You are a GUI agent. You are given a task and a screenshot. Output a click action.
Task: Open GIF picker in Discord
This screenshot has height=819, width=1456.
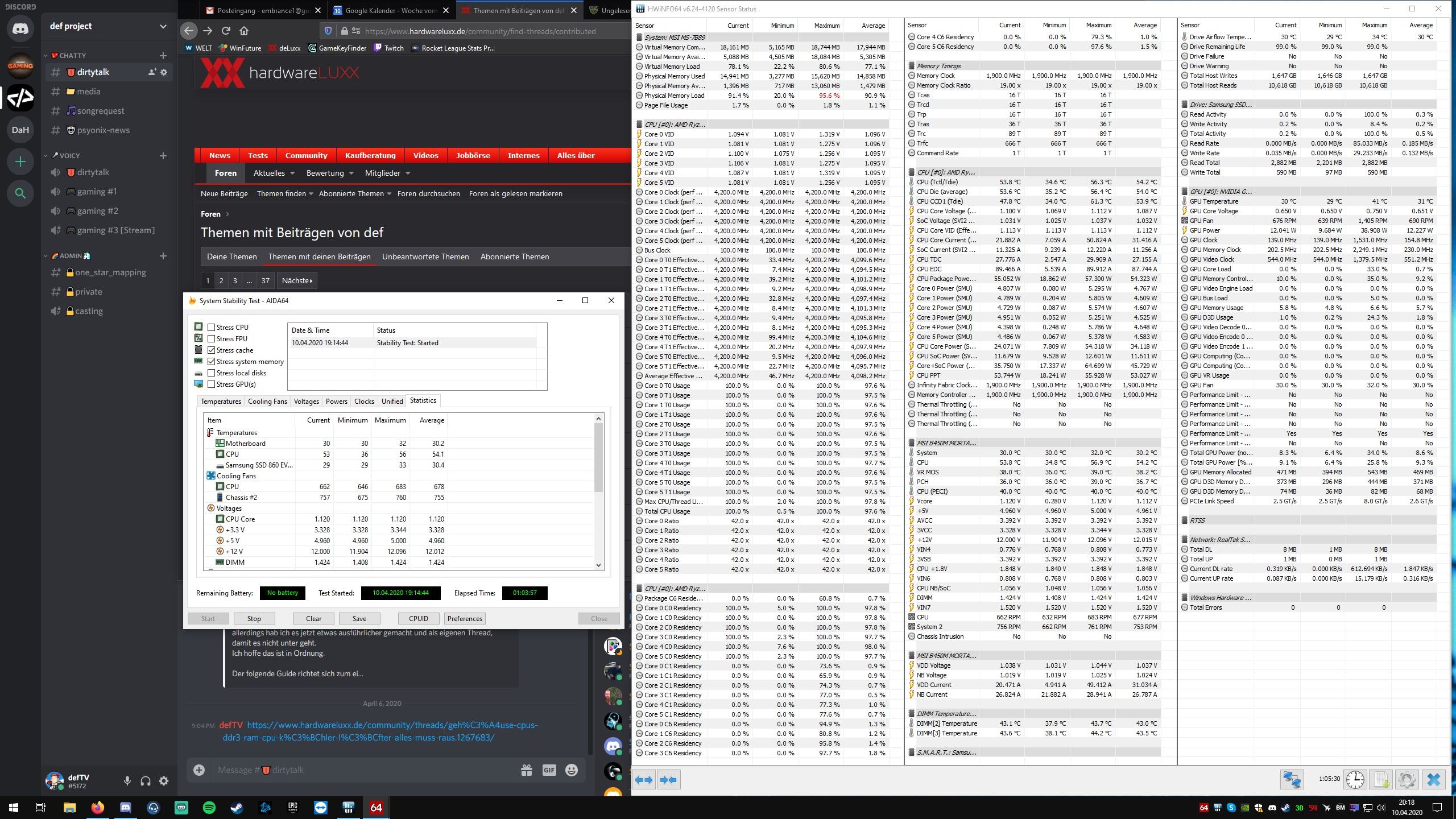549,770
